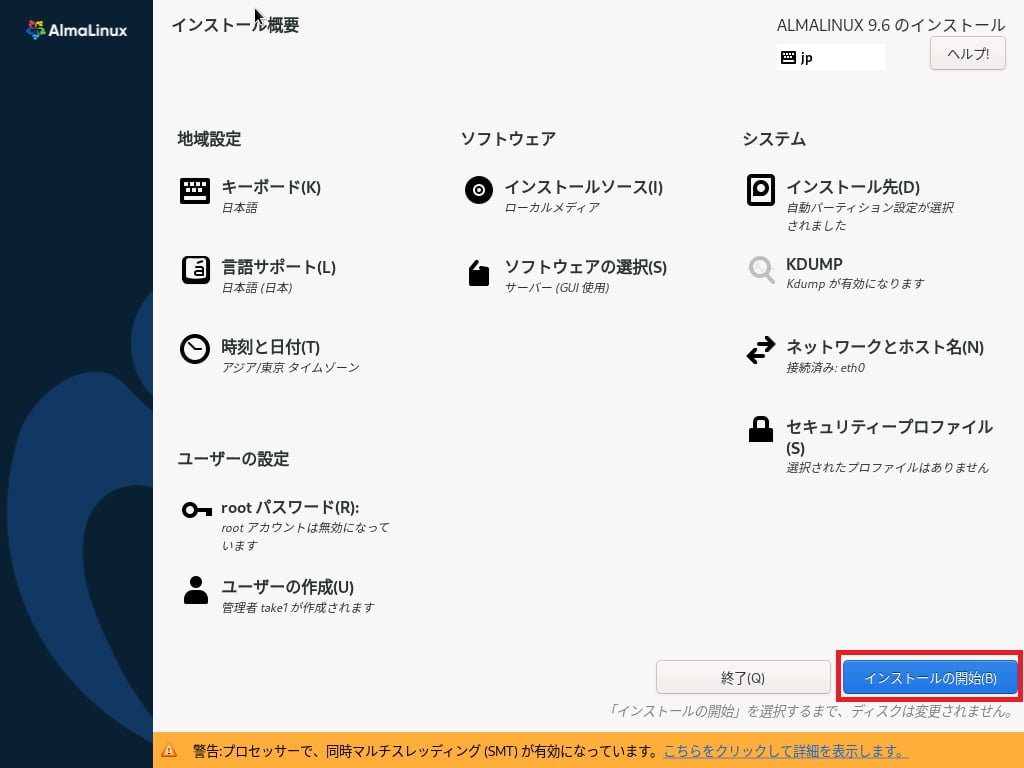Open the hard disk icon for インストール先
Viewport: 1024px width, 768px height.
(761, 190)
